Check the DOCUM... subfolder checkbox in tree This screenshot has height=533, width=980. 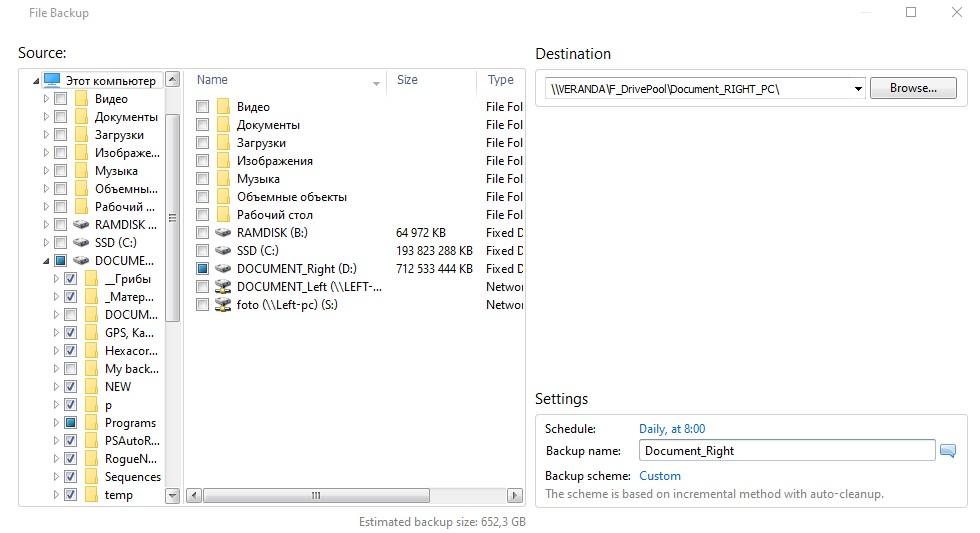click(71, 314)
